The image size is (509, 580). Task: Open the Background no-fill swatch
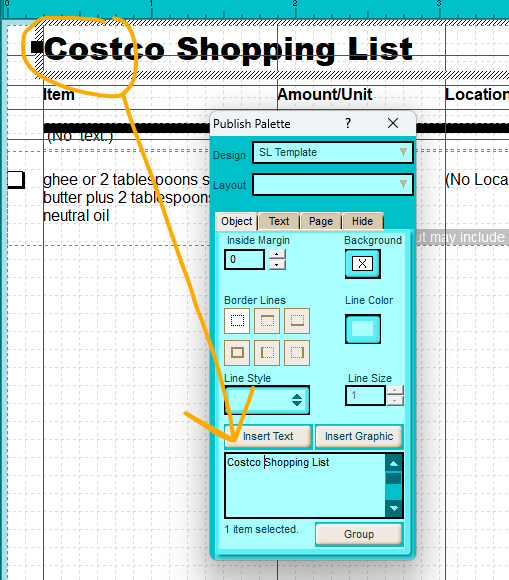point(363,264)
